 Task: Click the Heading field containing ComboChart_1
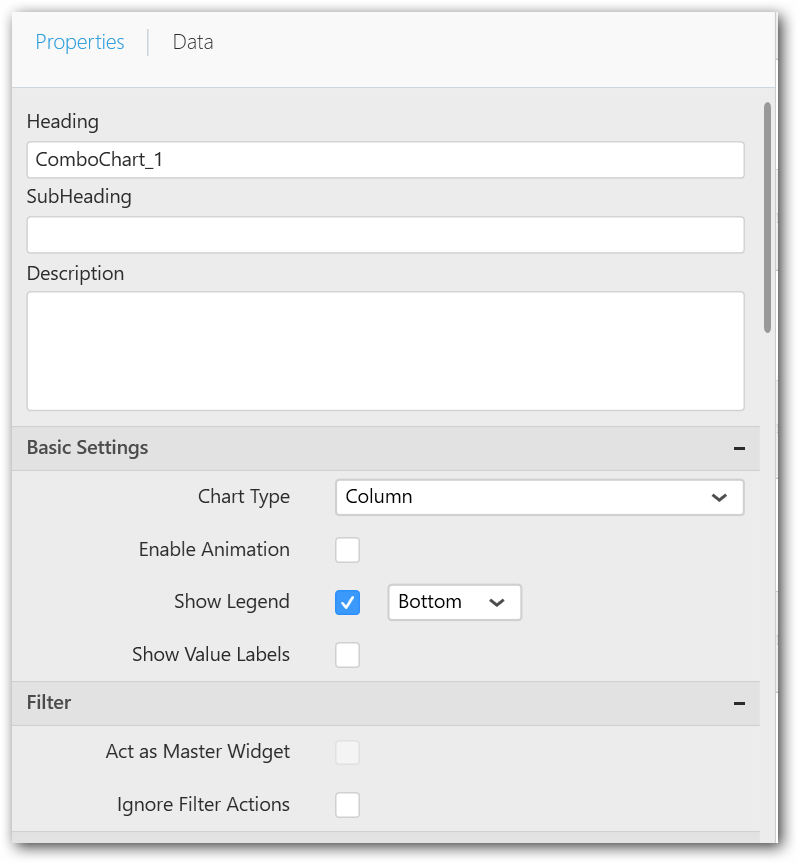click(x=385, y=160)
